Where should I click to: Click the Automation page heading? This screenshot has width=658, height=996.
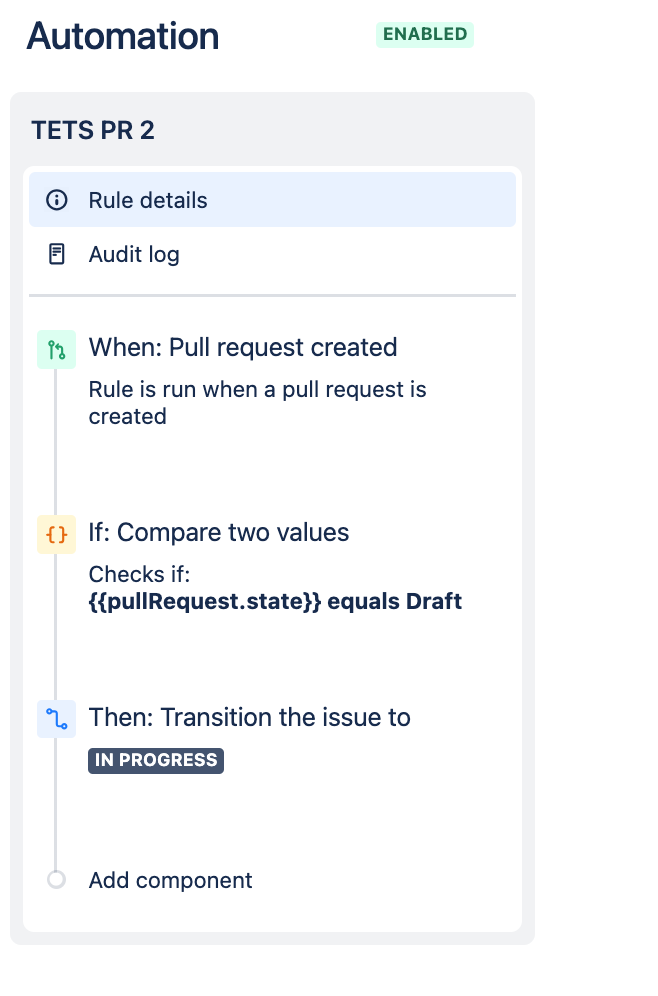[121, 36]
